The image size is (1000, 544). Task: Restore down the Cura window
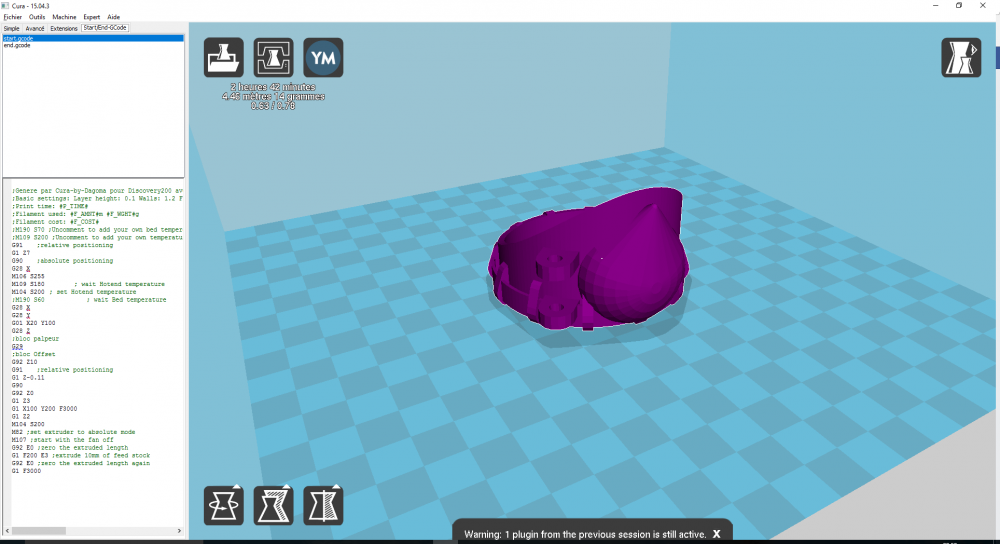coord(959,6)
